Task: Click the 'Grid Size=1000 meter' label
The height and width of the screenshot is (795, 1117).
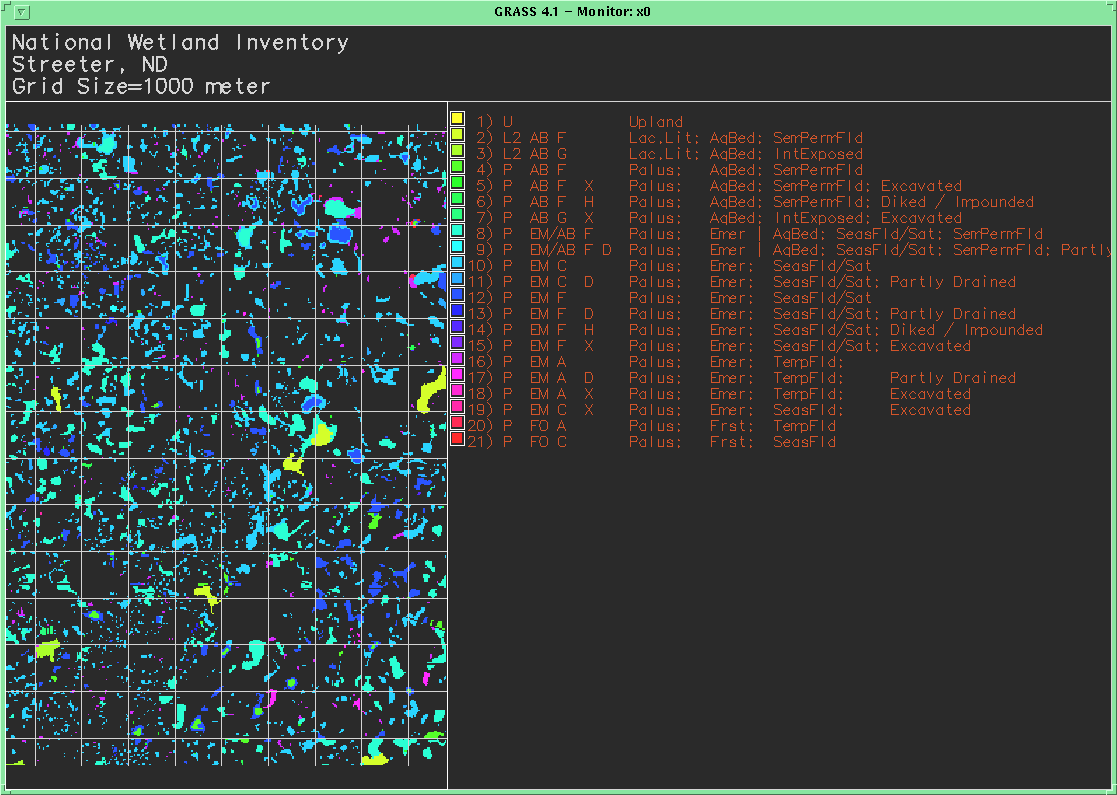Action: [x=141, y=87]
